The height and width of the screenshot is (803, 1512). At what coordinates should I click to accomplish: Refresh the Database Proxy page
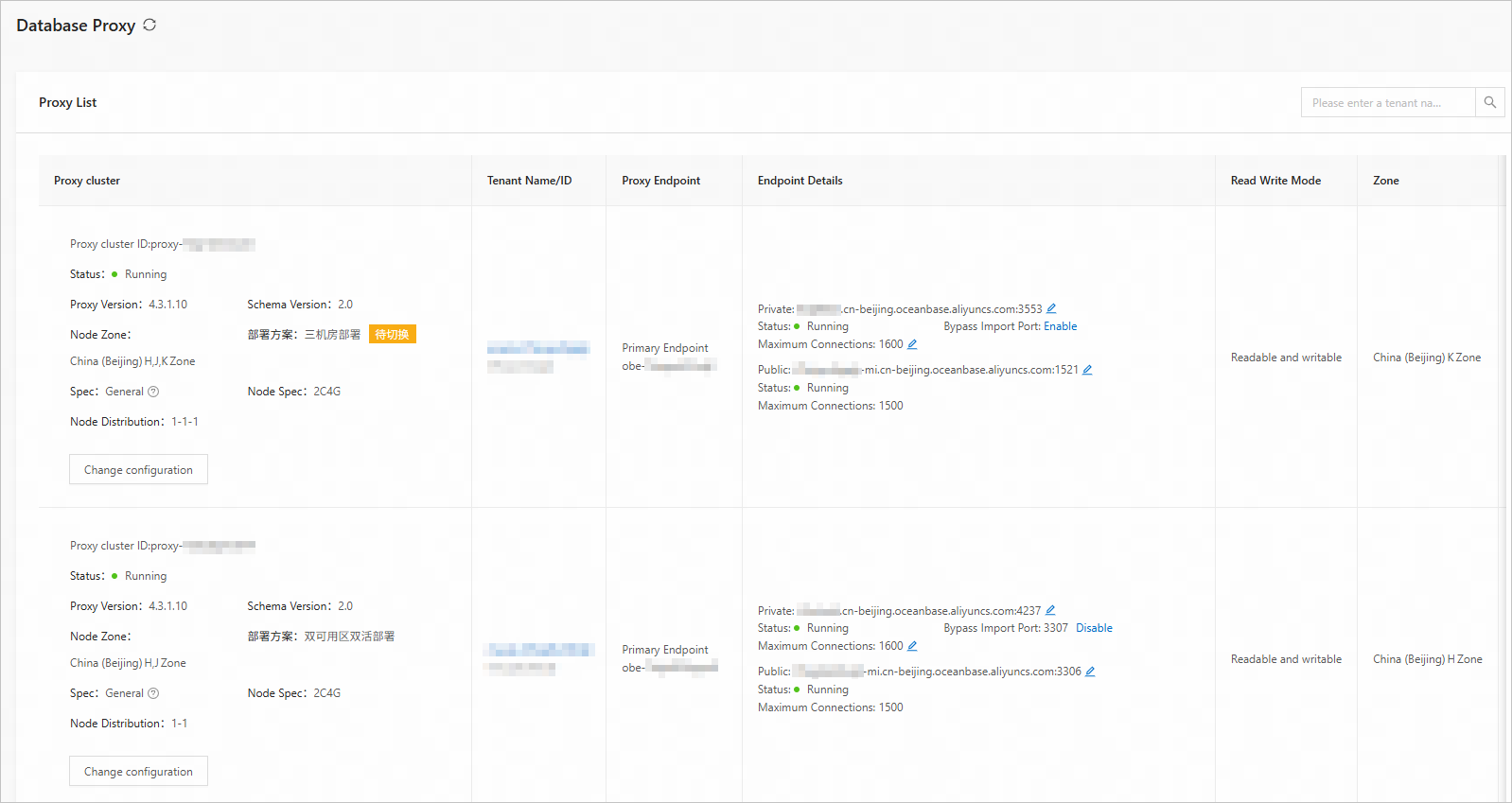click(x=149, y=26)
